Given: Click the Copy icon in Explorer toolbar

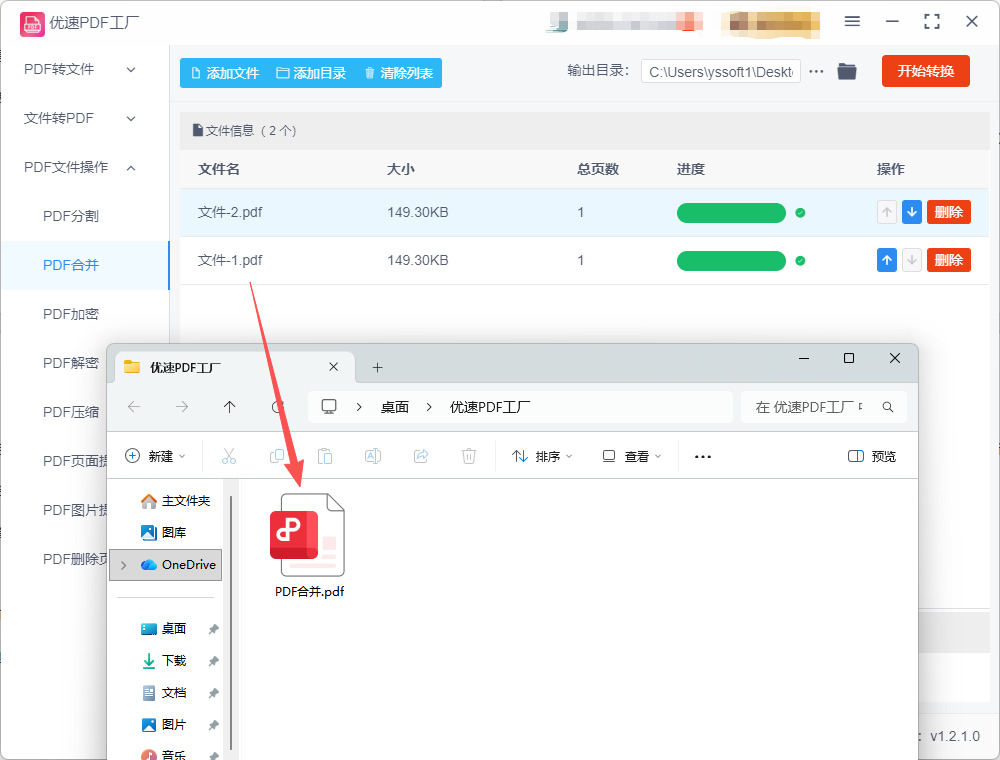Looking at the screenshot, I should (x=277, y=457).
